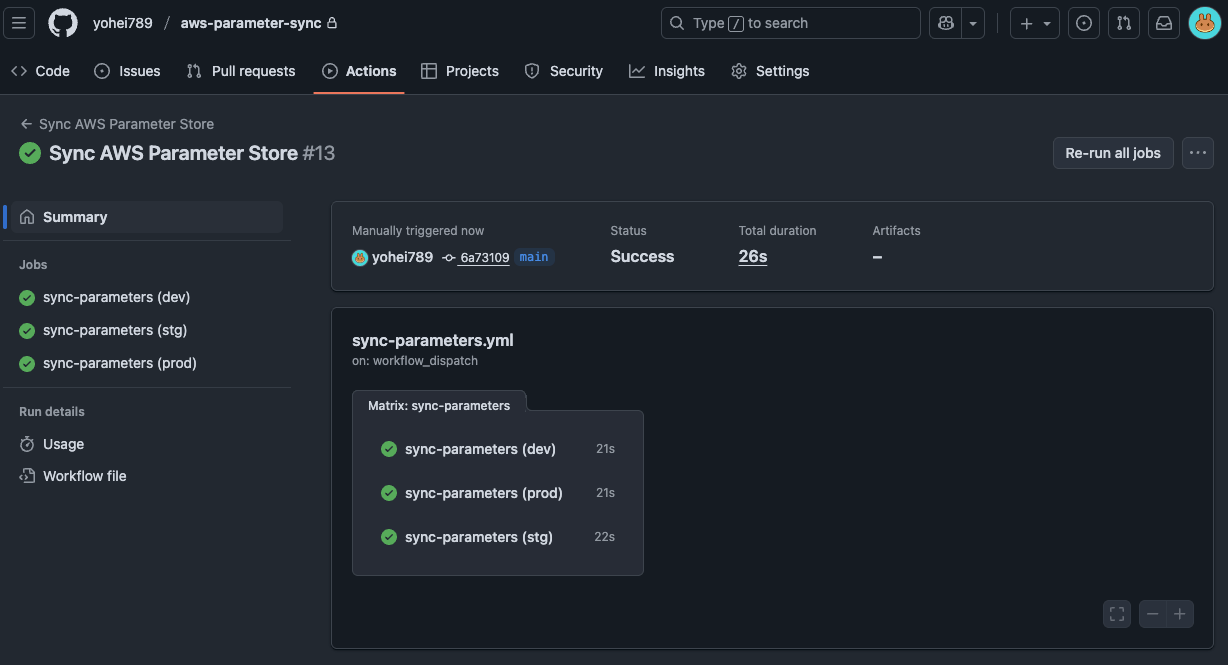Click the Usage icon in Run details
Screen dimensions: 1228x665
click(x=26, y=444)
